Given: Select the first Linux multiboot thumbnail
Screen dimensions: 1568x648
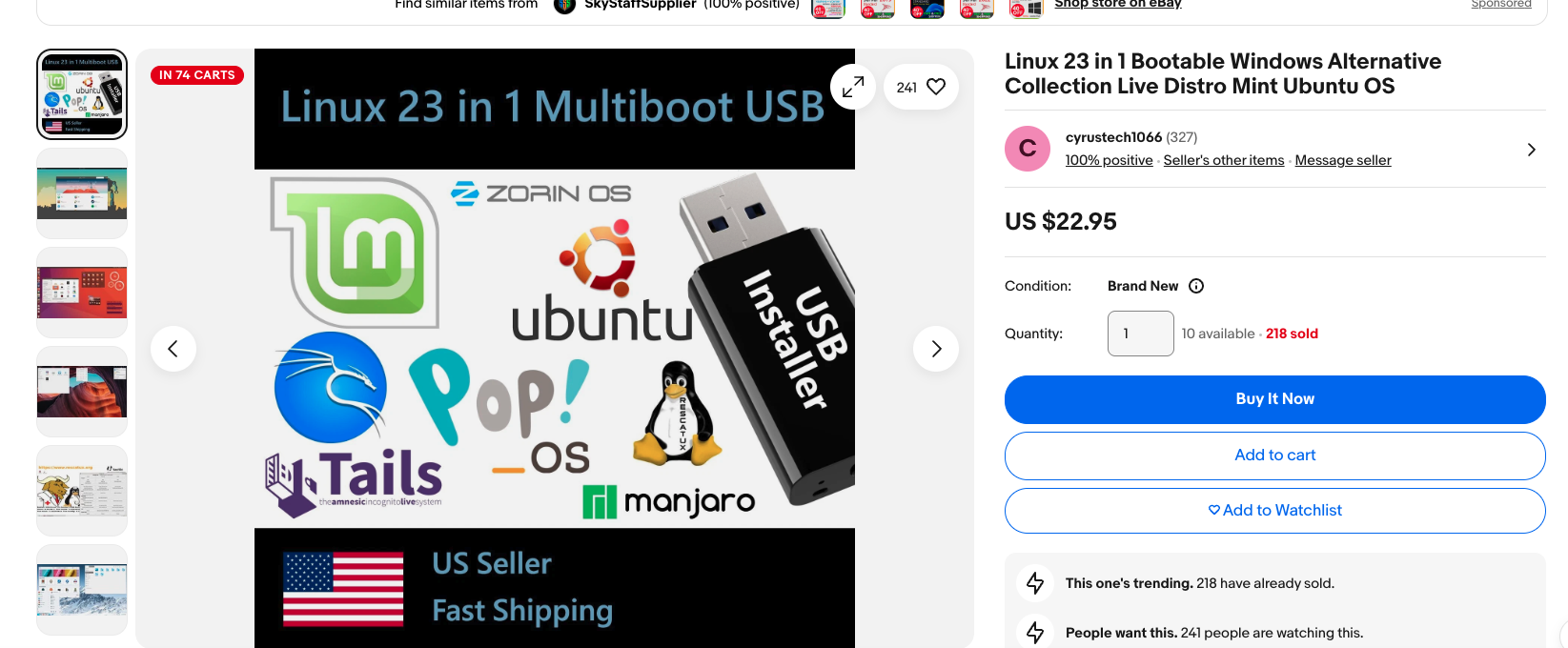Looking at the screenshot, I should pyautogui.click(x=82, y=94).
